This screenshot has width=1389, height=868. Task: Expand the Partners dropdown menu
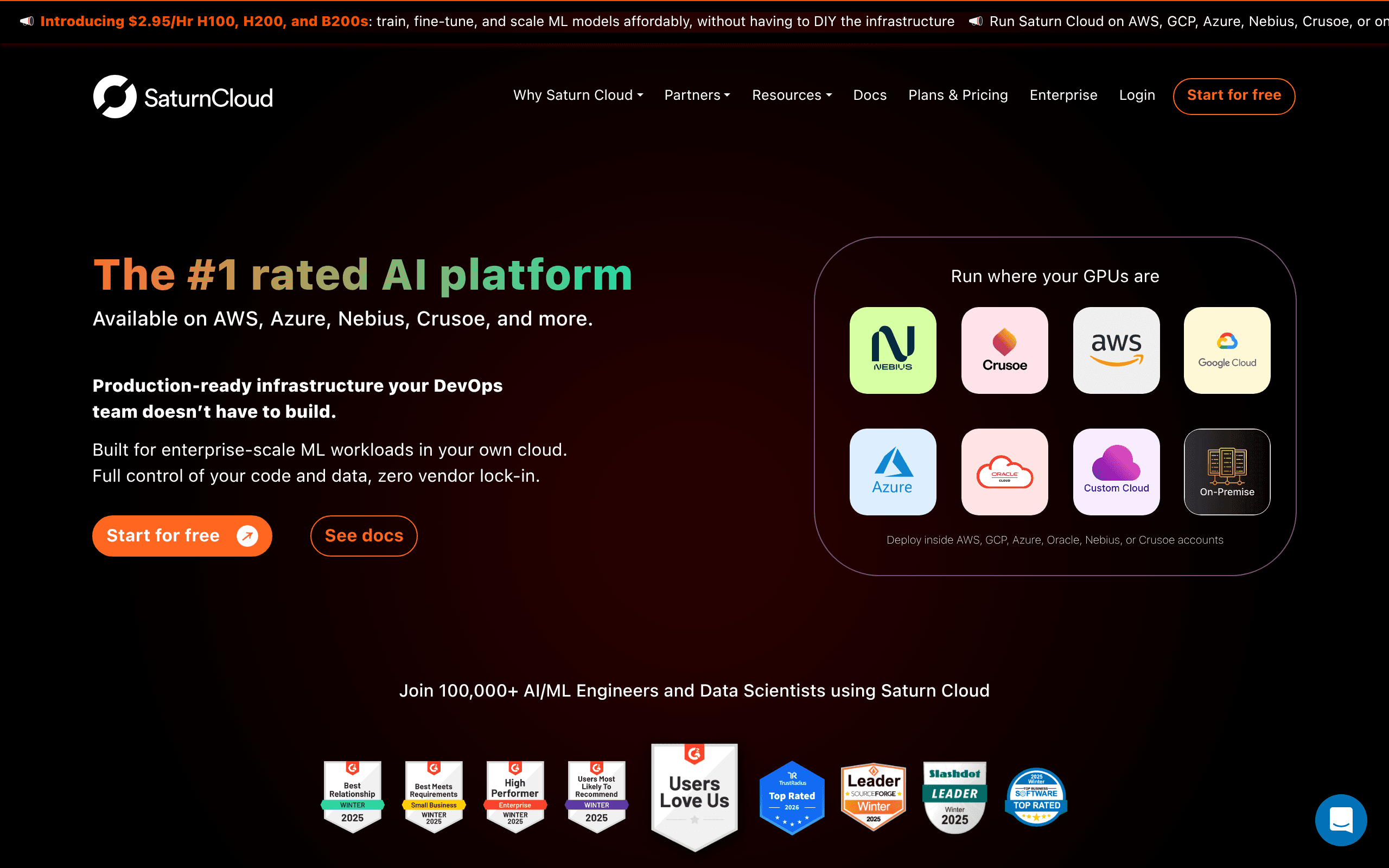(697, 95)
